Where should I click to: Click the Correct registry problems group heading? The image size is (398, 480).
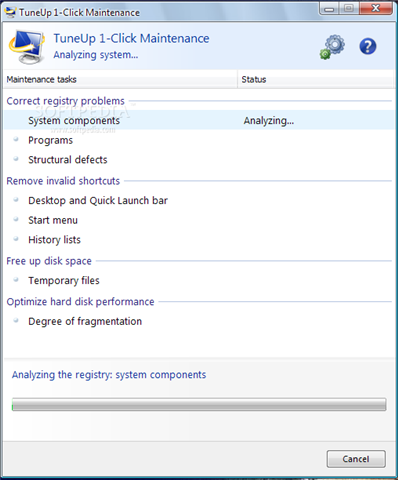pos(65,101)
